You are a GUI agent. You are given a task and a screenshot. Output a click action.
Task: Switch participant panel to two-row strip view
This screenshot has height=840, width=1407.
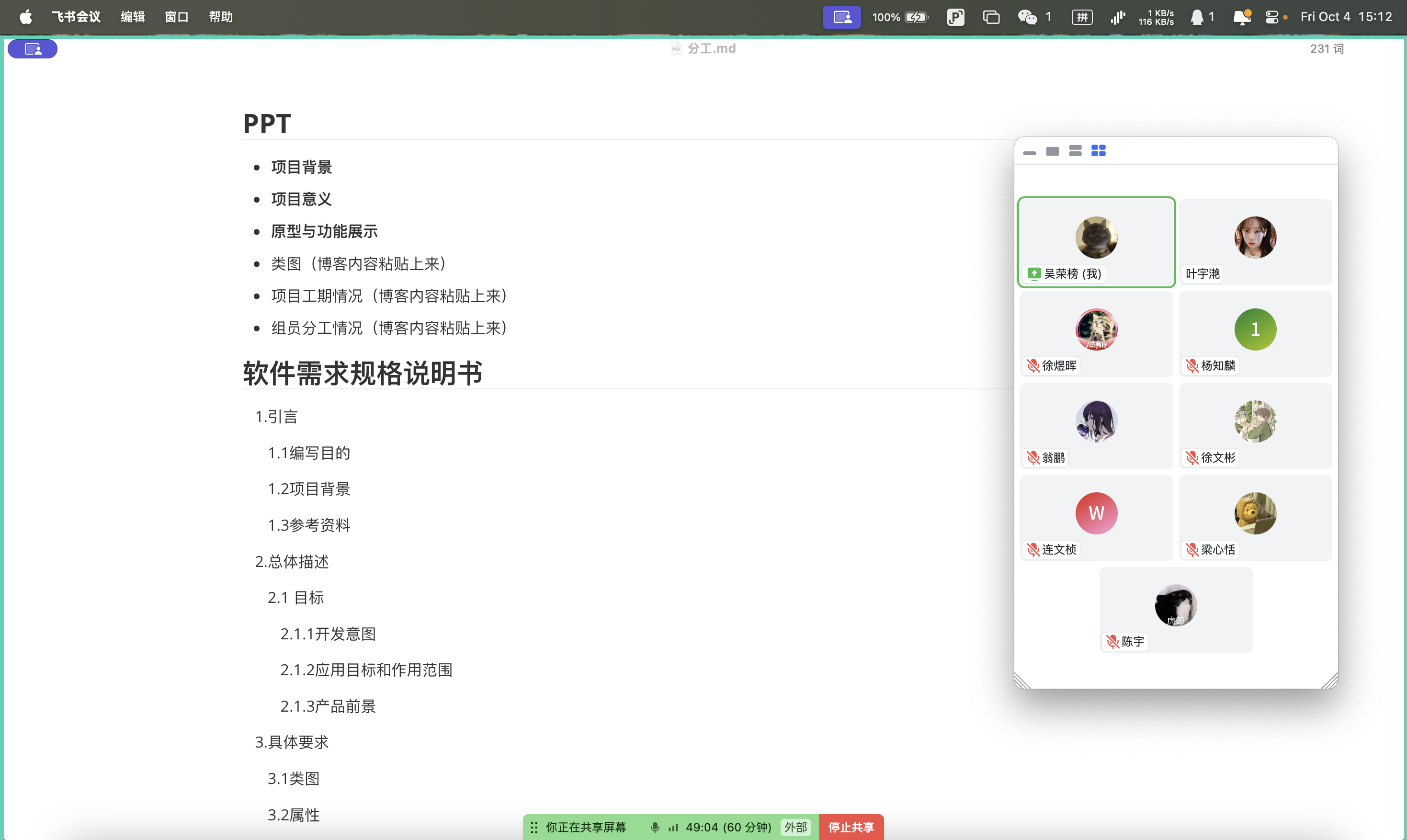click(x=1075, y=150)
